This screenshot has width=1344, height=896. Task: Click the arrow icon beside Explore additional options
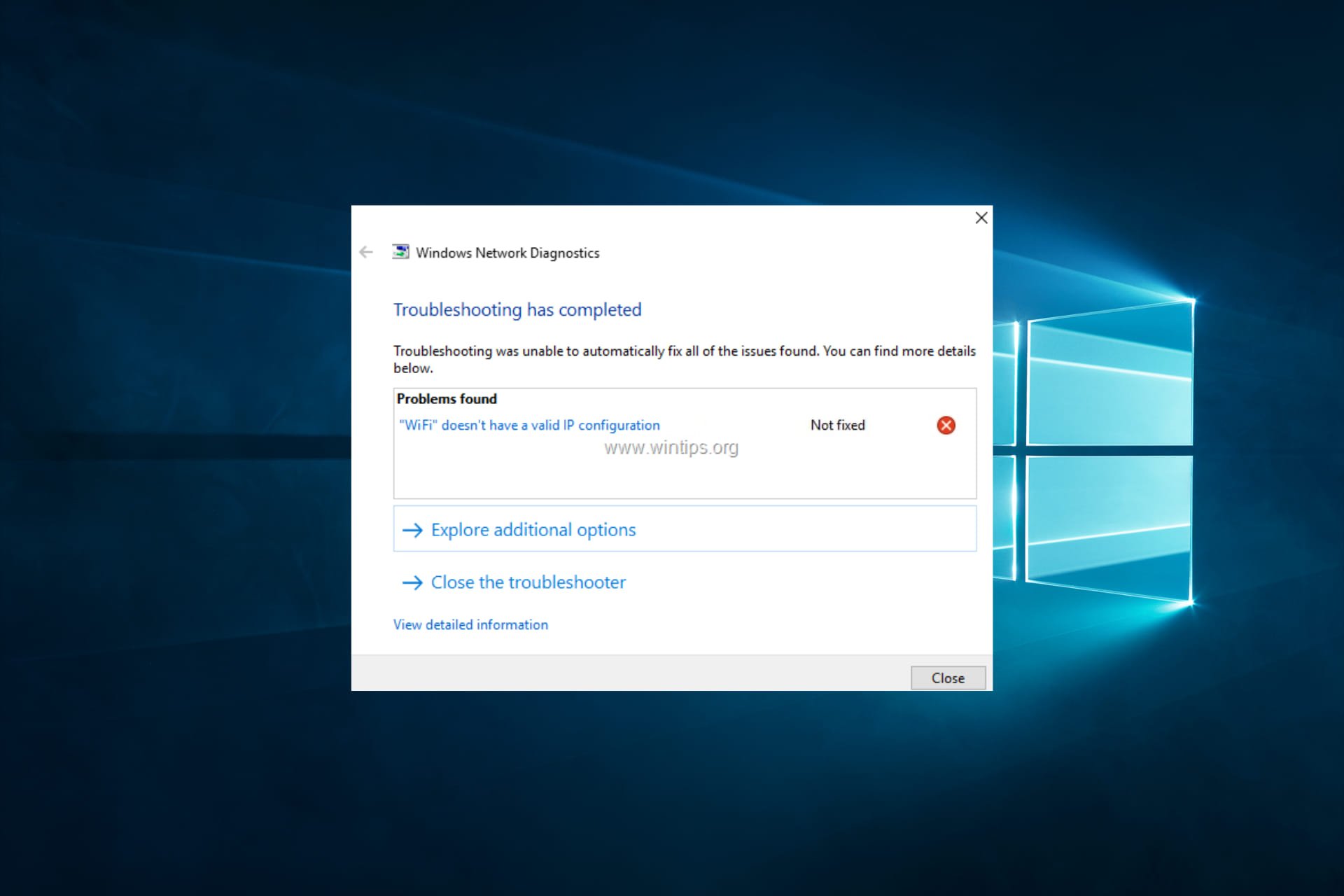[413, 530]
